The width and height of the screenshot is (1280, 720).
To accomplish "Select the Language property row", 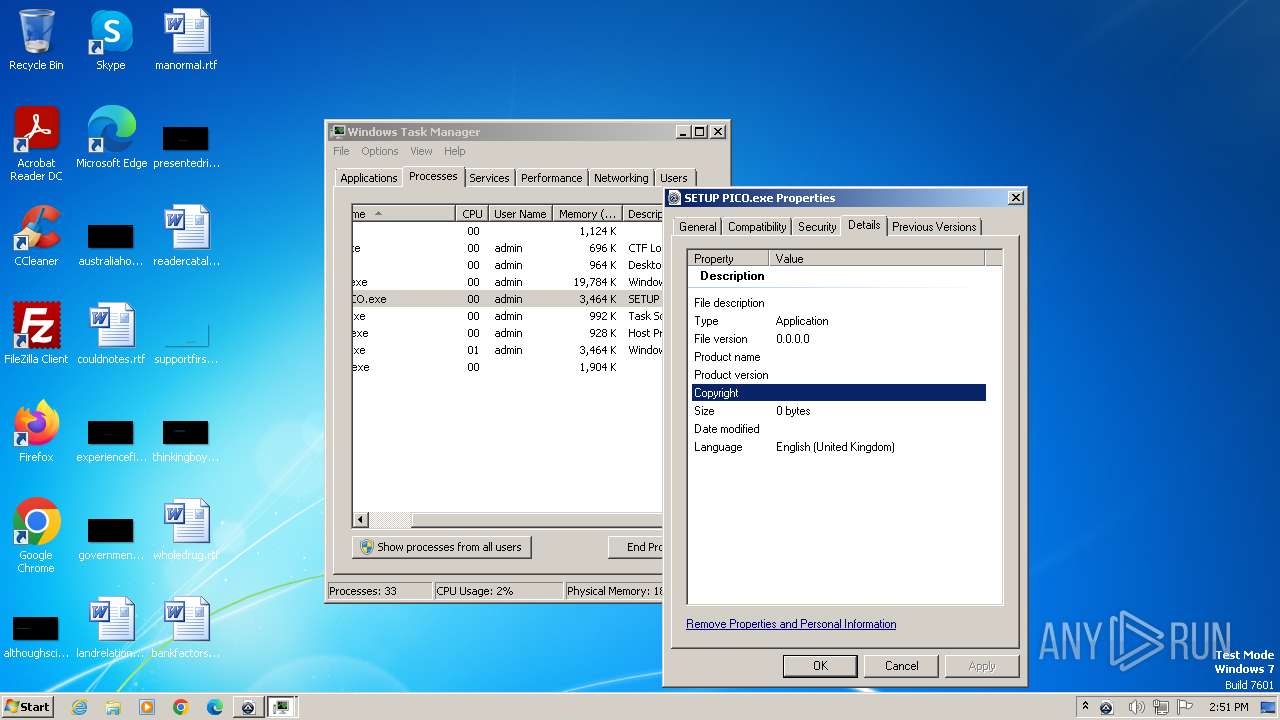I will click(x=839, y=447).
